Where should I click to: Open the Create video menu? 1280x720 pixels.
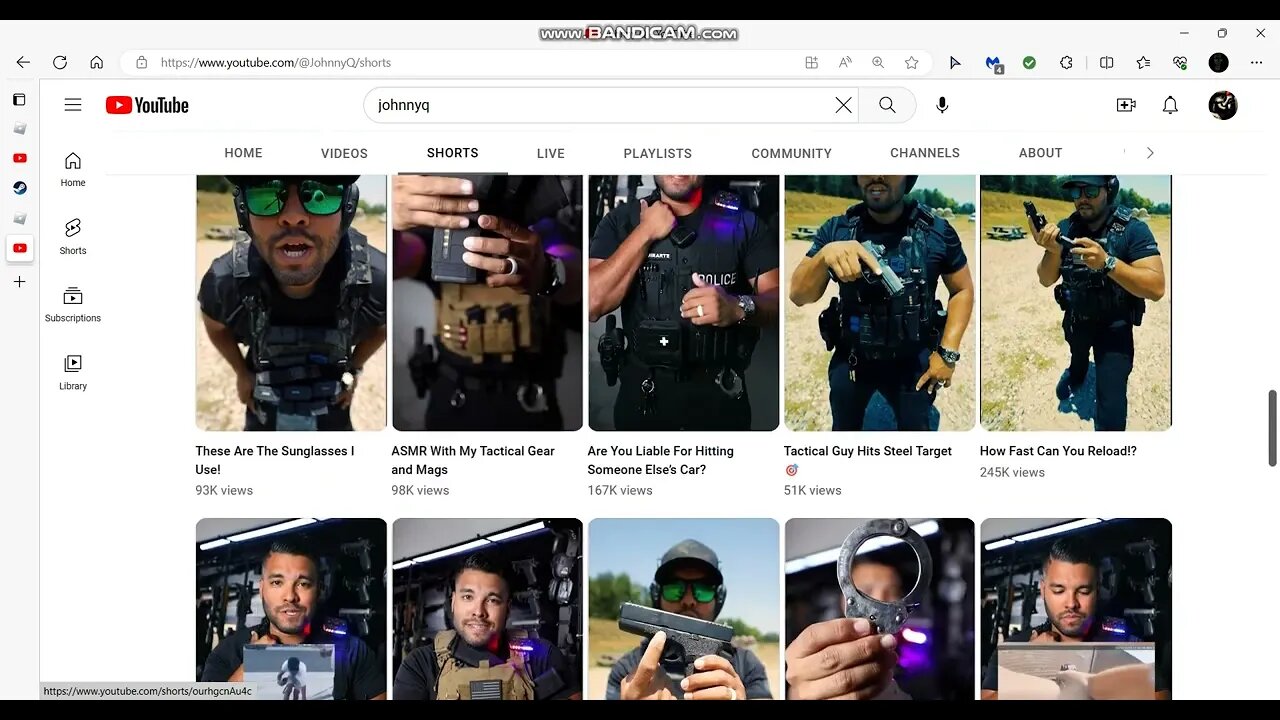1126,105
